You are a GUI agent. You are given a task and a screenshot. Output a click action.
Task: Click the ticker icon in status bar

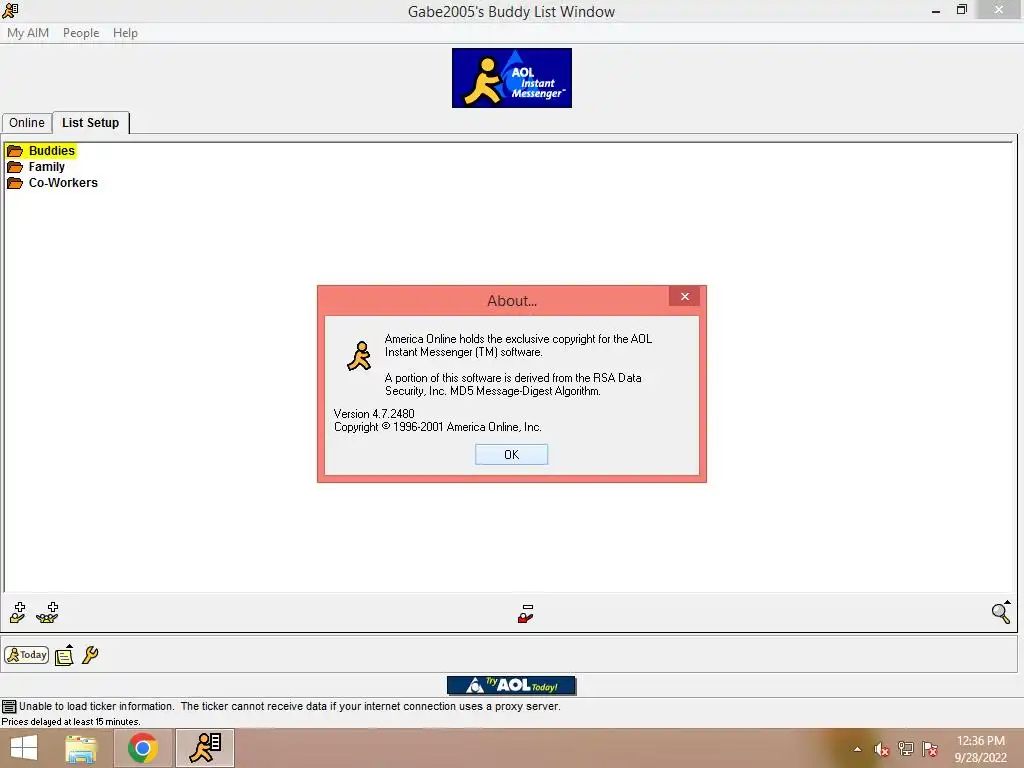(9, 706)
